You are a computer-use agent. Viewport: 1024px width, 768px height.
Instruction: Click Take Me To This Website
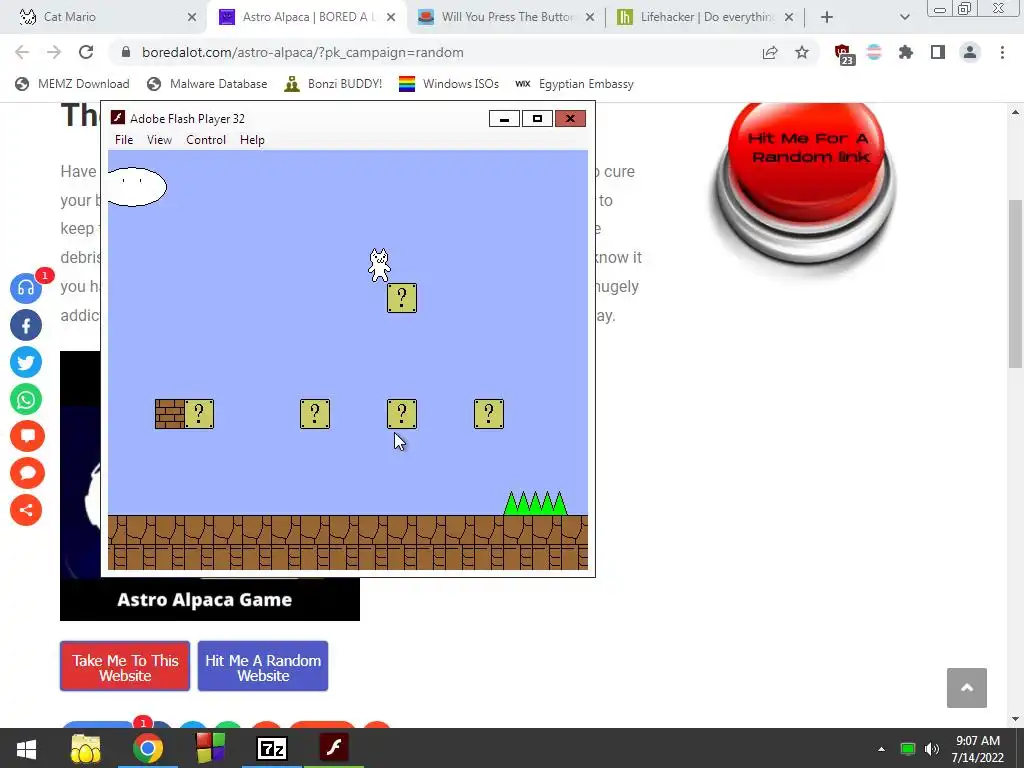125,667
